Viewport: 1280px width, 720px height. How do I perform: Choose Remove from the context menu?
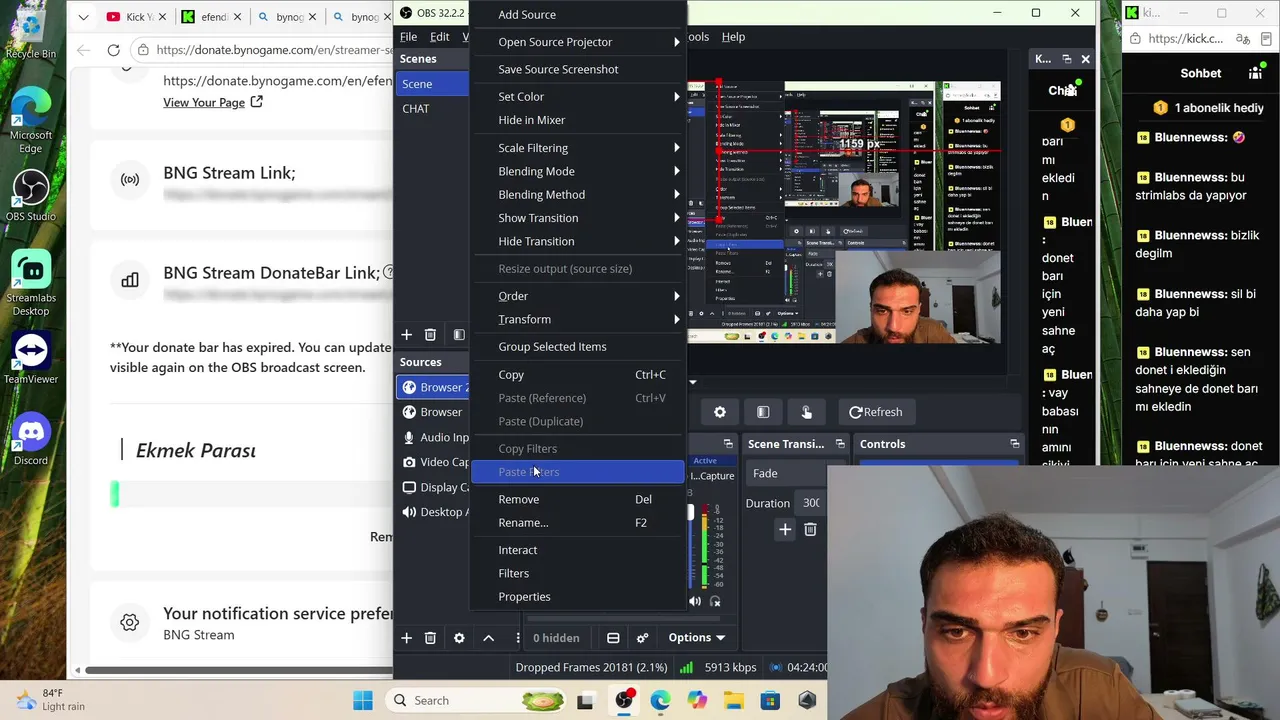578,499
